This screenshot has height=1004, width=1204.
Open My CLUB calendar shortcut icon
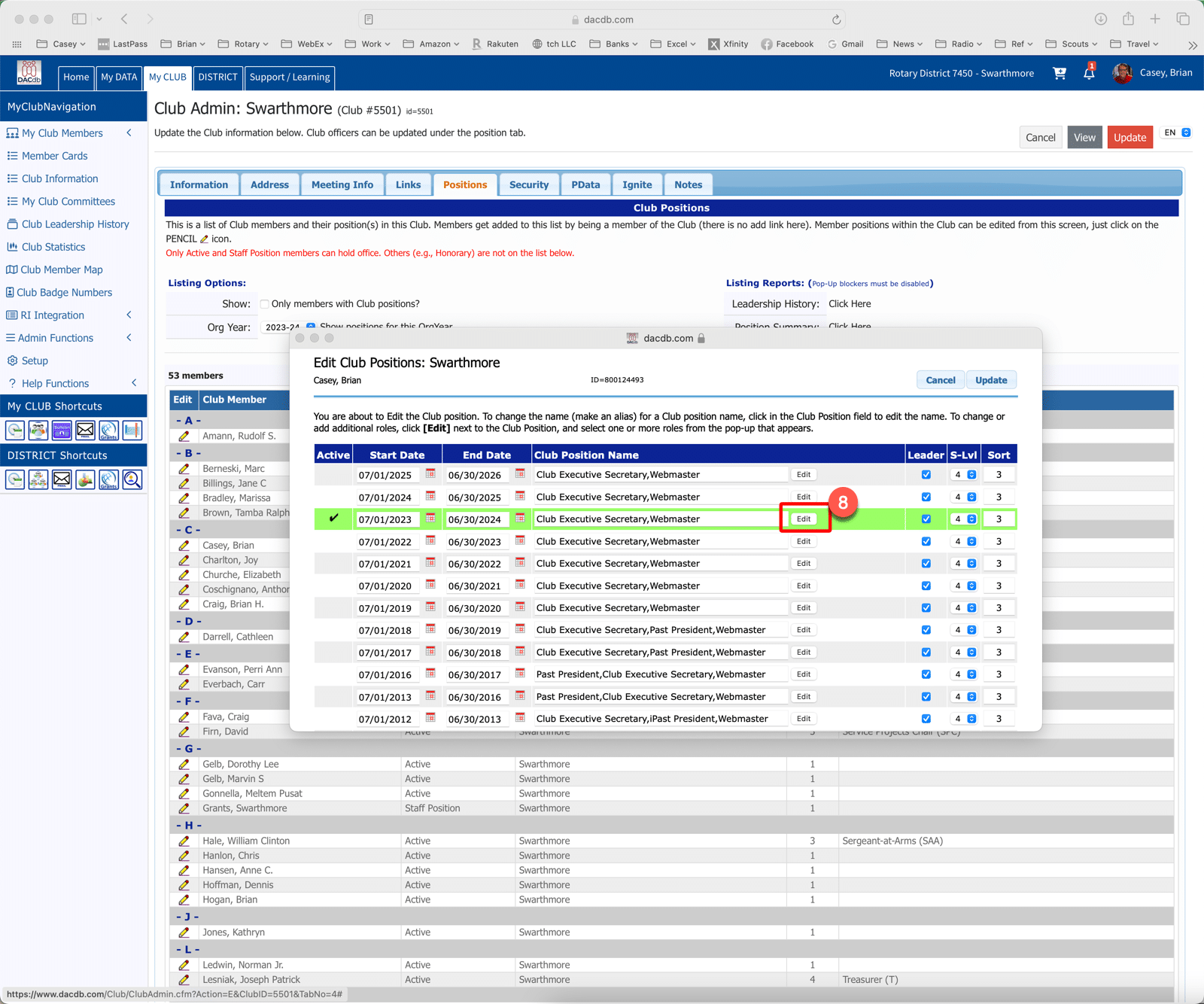click(x=15, y=431)
